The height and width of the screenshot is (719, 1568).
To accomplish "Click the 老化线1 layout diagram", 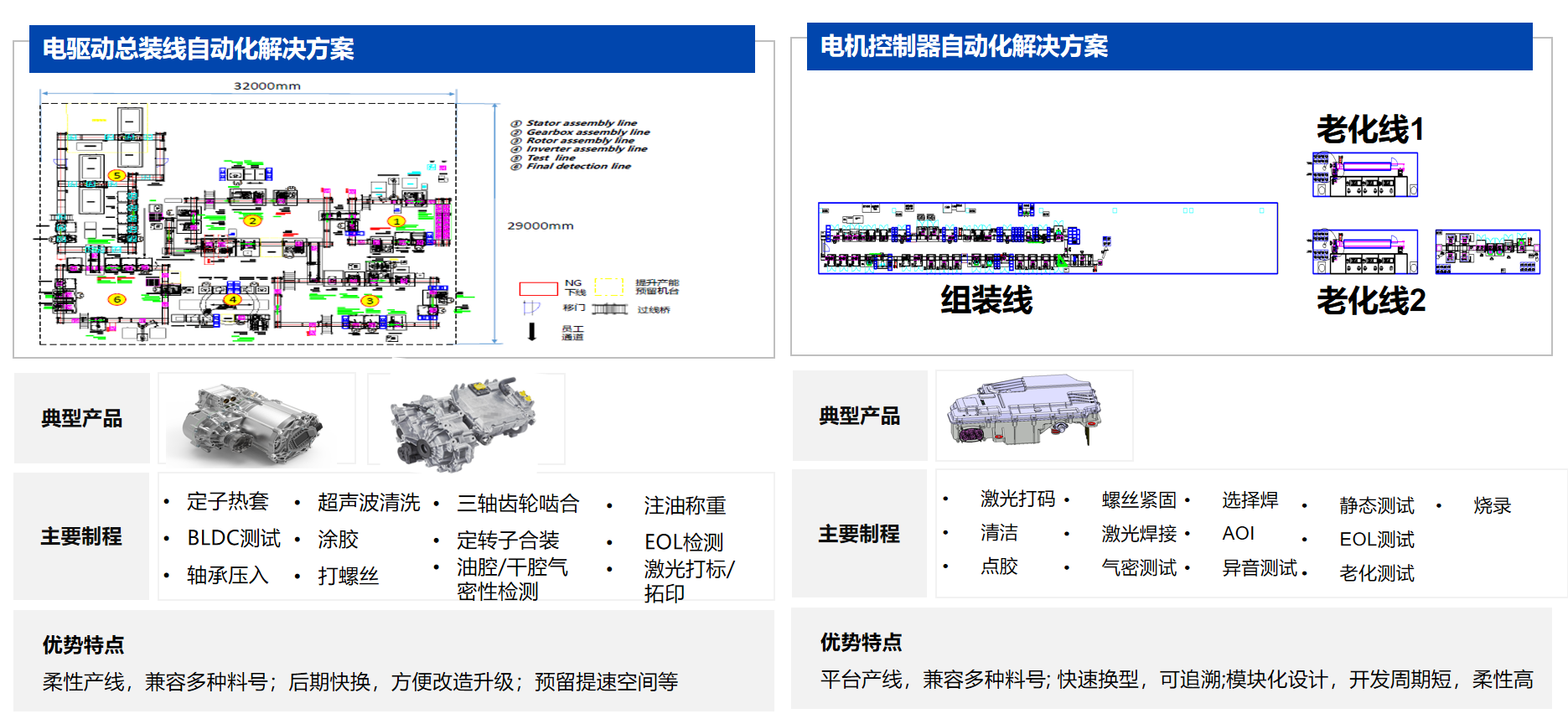I will click(1365, 174).
